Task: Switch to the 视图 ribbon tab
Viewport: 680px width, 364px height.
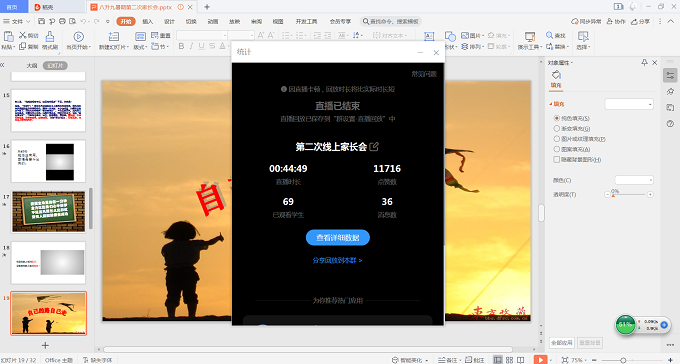Action: (x=278, y=21)
